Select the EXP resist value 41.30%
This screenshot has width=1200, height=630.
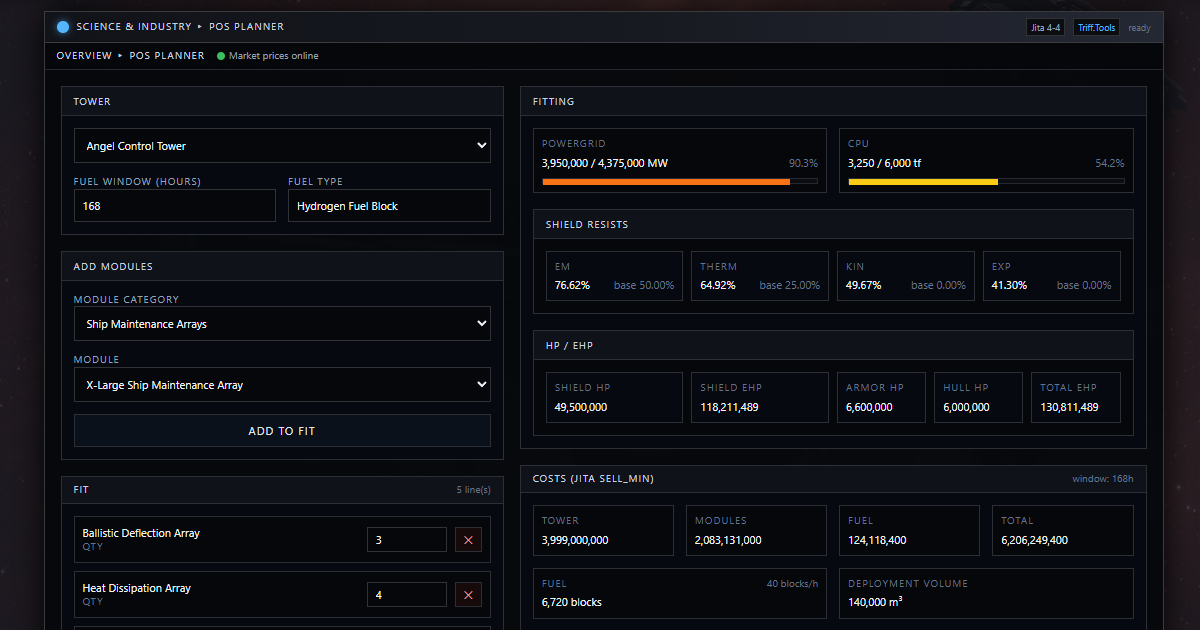1009,286
